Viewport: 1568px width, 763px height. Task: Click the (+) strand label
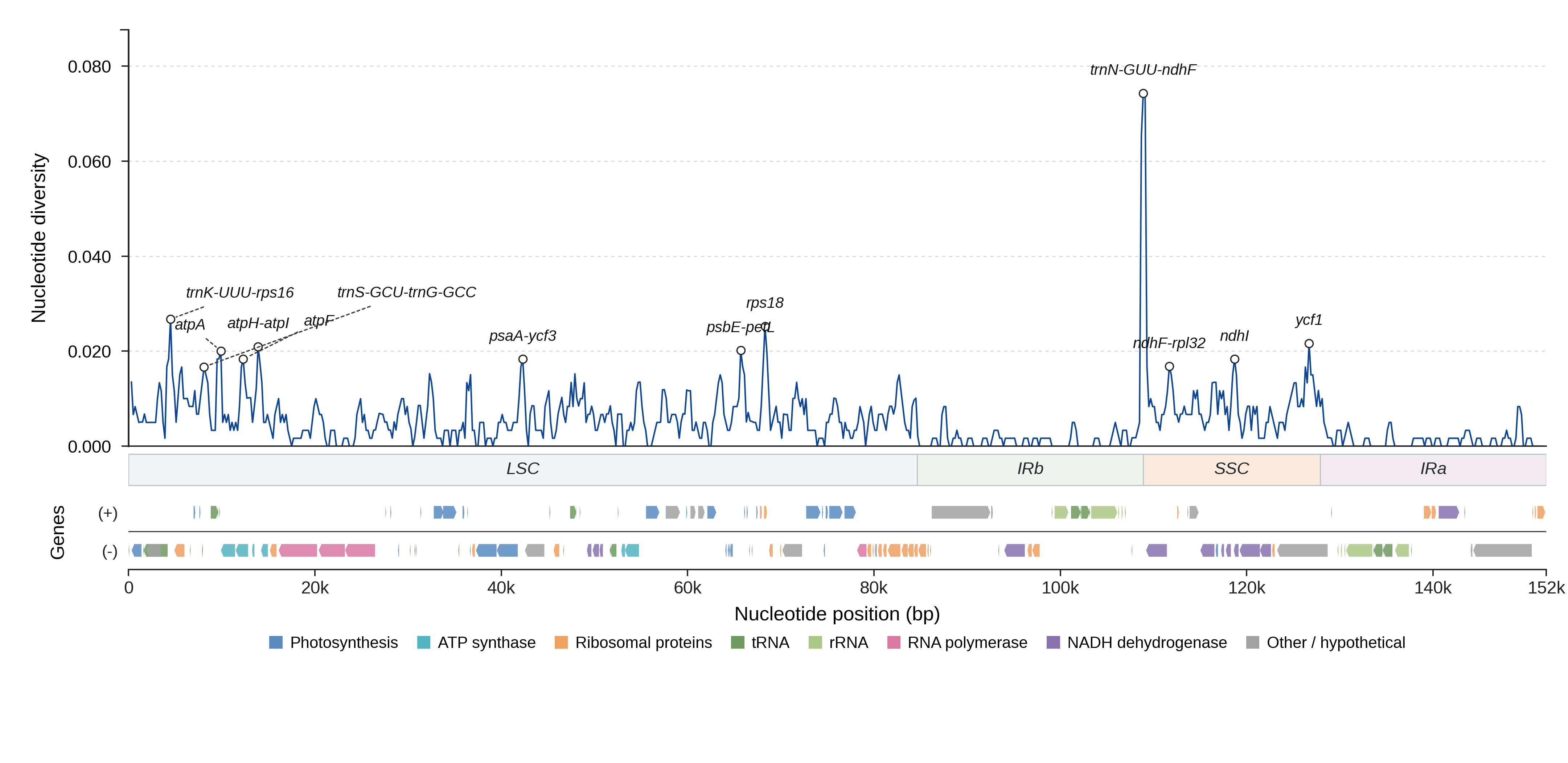108,513
